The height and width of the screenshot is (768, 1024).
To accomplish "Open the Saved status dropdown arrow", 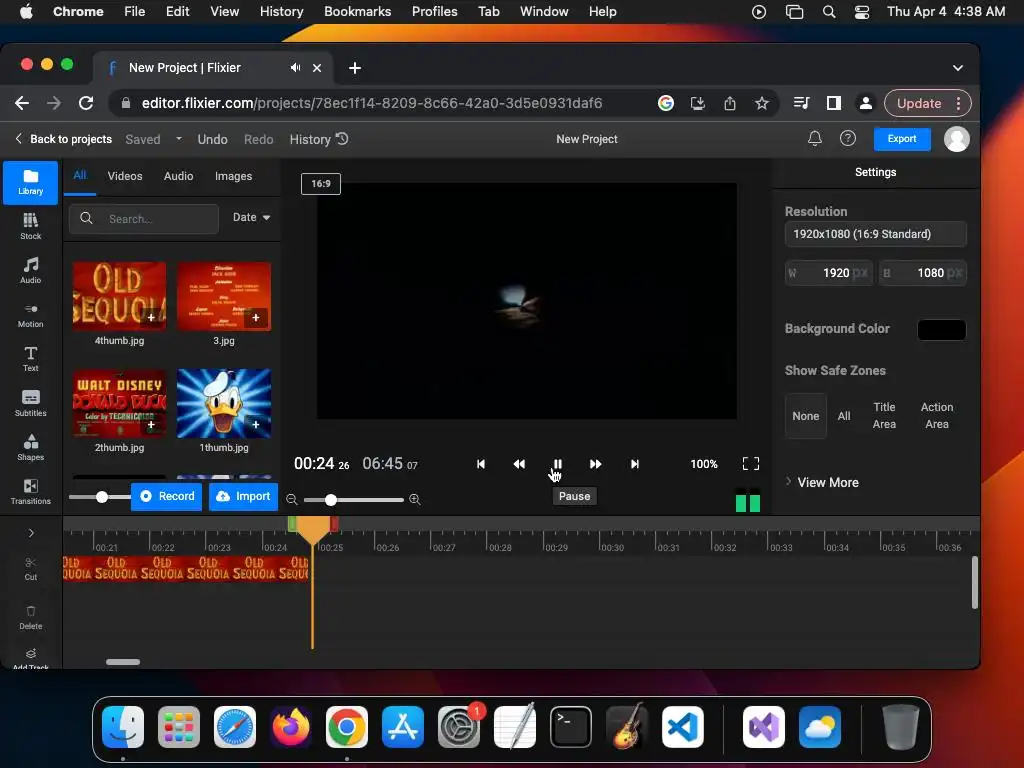I will pos(178,139).
